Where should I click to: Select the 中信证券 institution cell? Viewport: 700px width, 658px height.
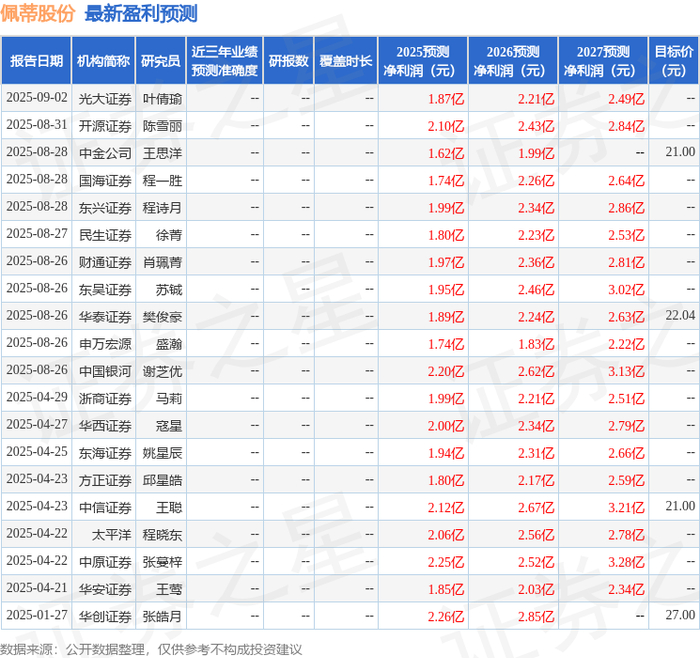click(x=105, y=507)
